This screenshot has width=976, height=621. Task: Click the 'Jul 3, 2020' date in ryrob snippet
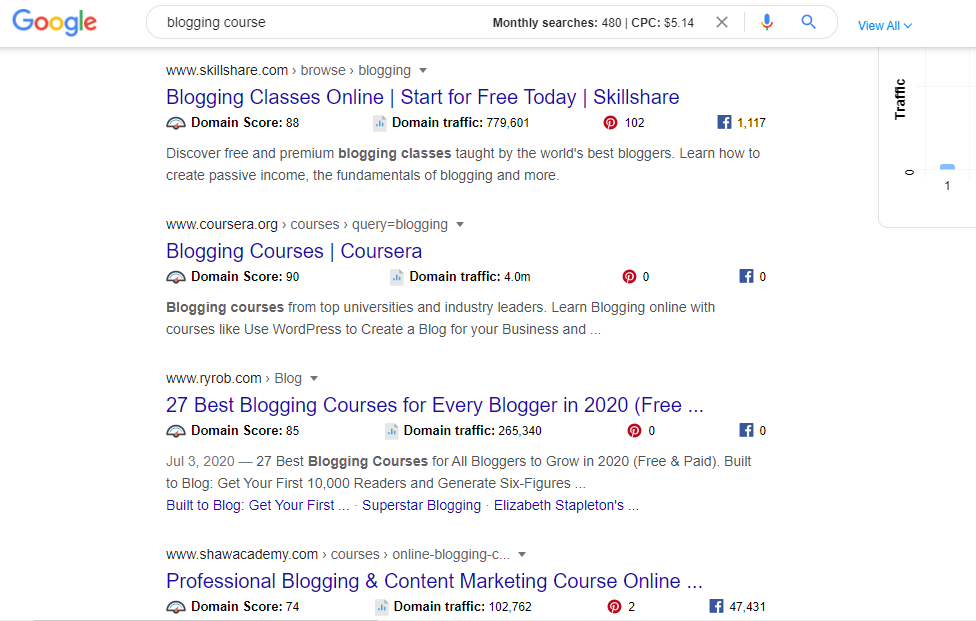coord(200,462)
